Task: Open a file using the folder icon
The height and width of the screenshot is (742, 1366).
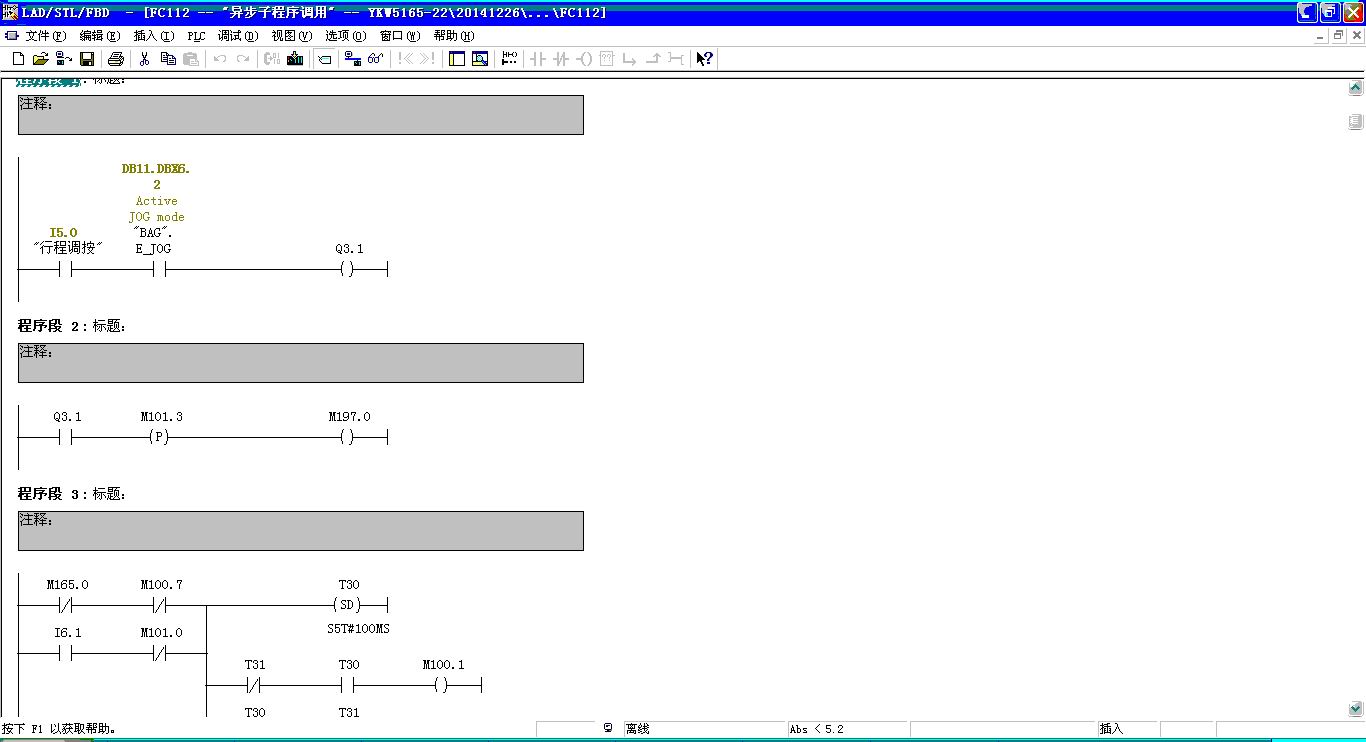Action: [x=41, y=59]
